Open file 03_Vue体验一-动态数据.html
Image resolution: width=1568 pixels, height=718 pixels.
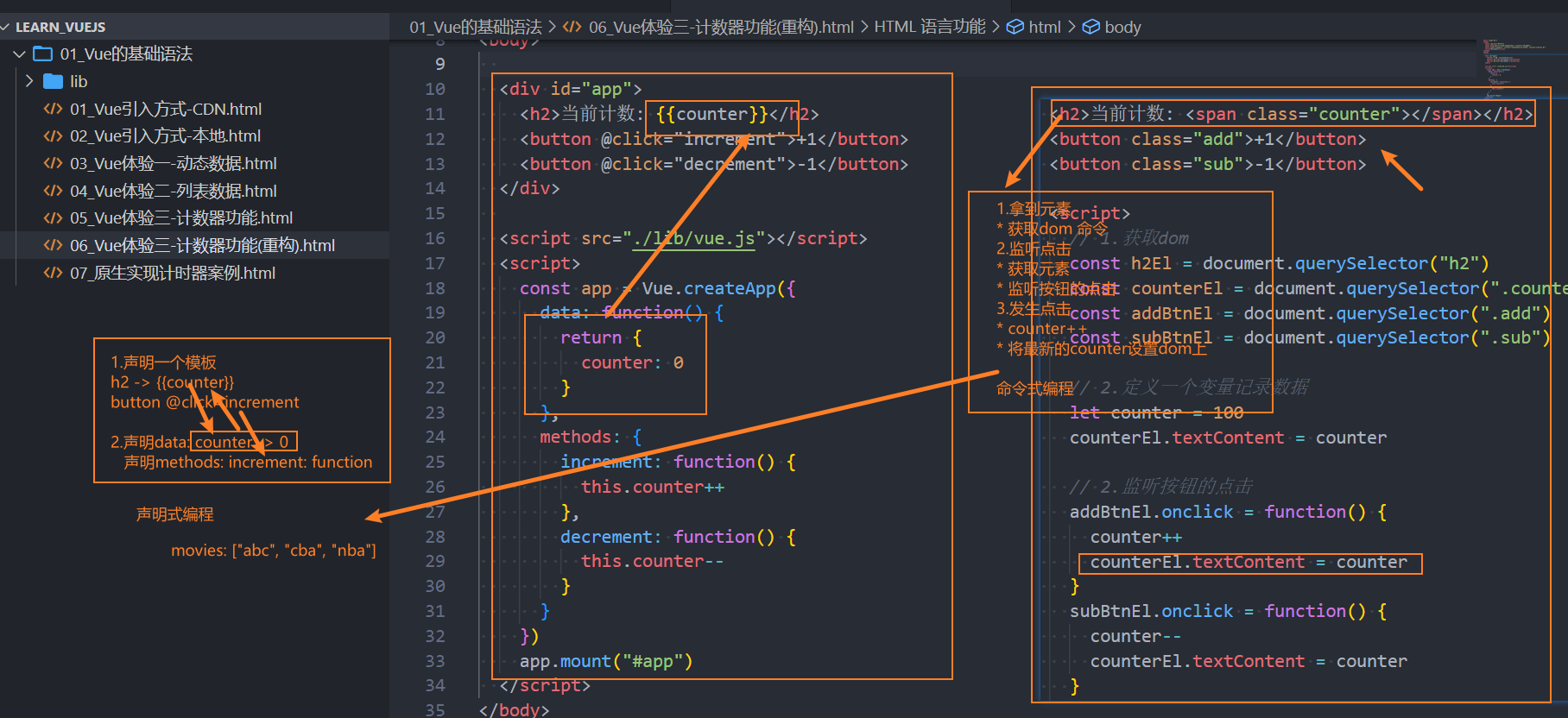[174, 163]
